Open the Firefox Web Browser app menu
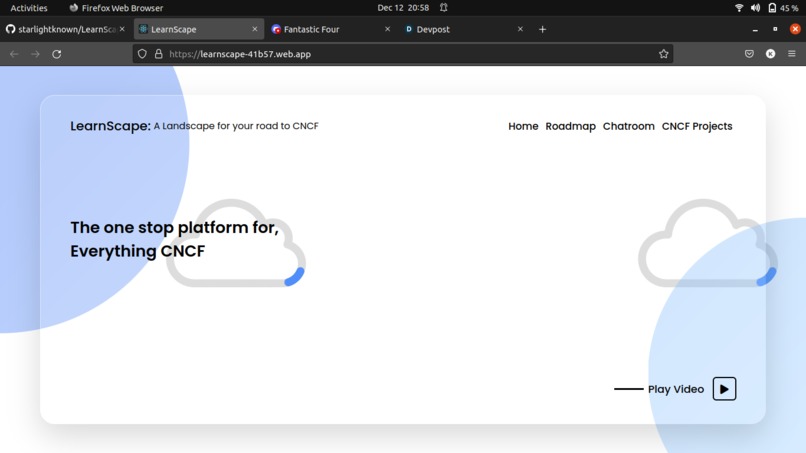The width and height of the screenshot is (806, 453). click(116, 8)
